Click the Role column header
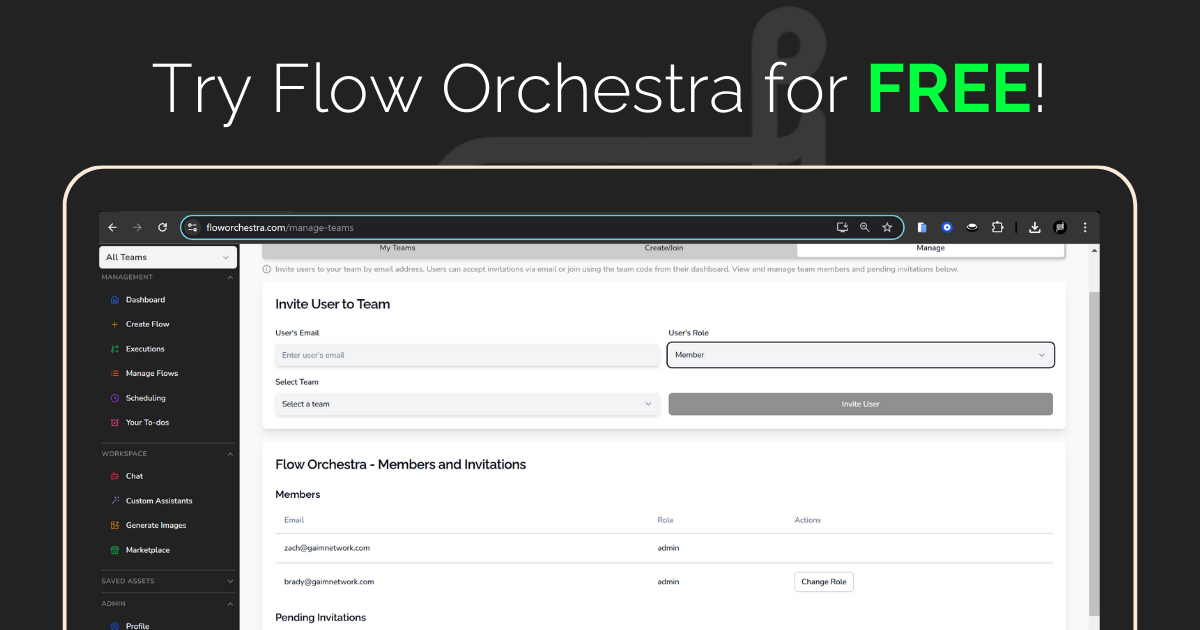 (x=665, y=520)
